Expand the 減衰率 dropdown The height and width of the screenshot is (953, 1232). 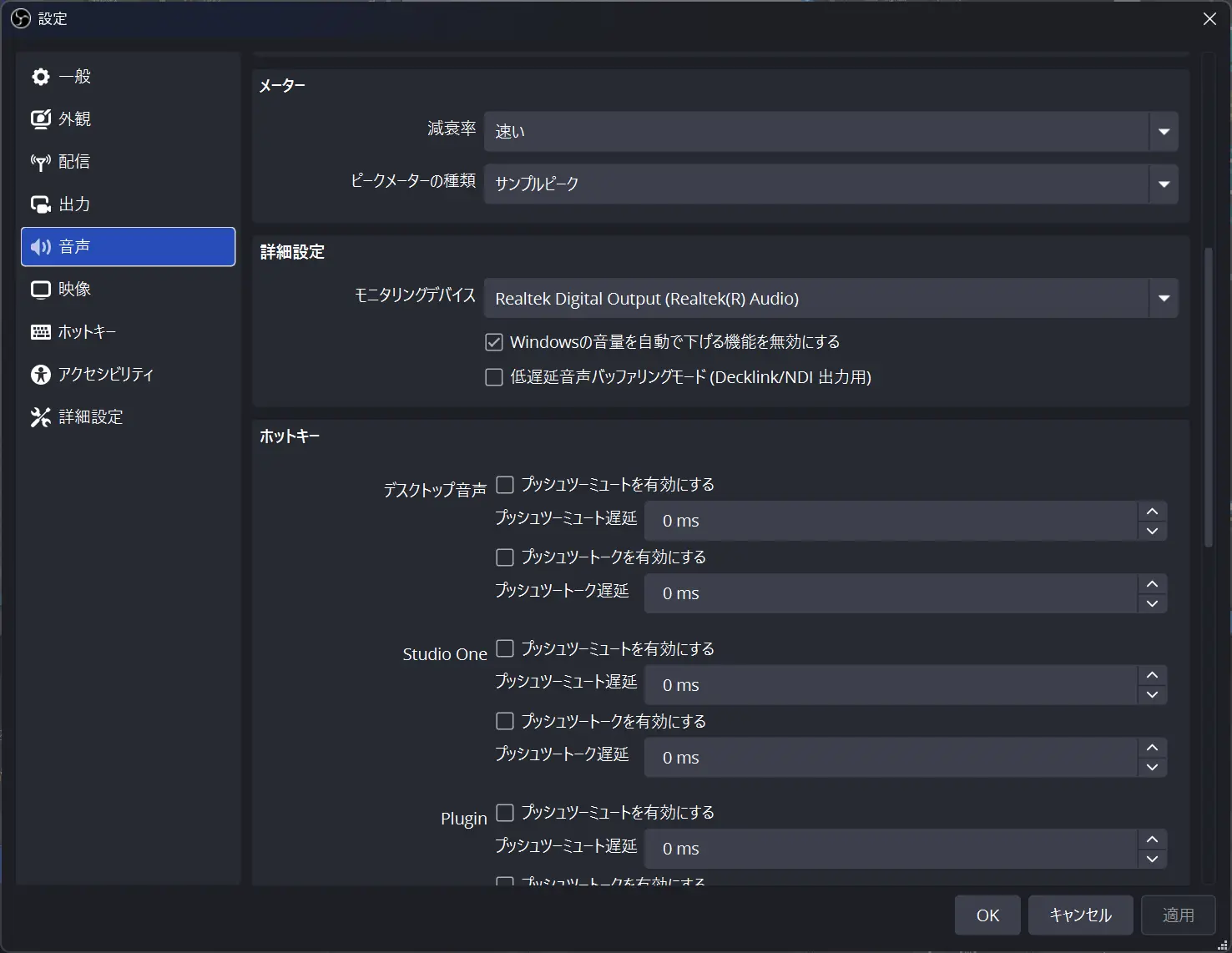click(x=1164, y=132)
